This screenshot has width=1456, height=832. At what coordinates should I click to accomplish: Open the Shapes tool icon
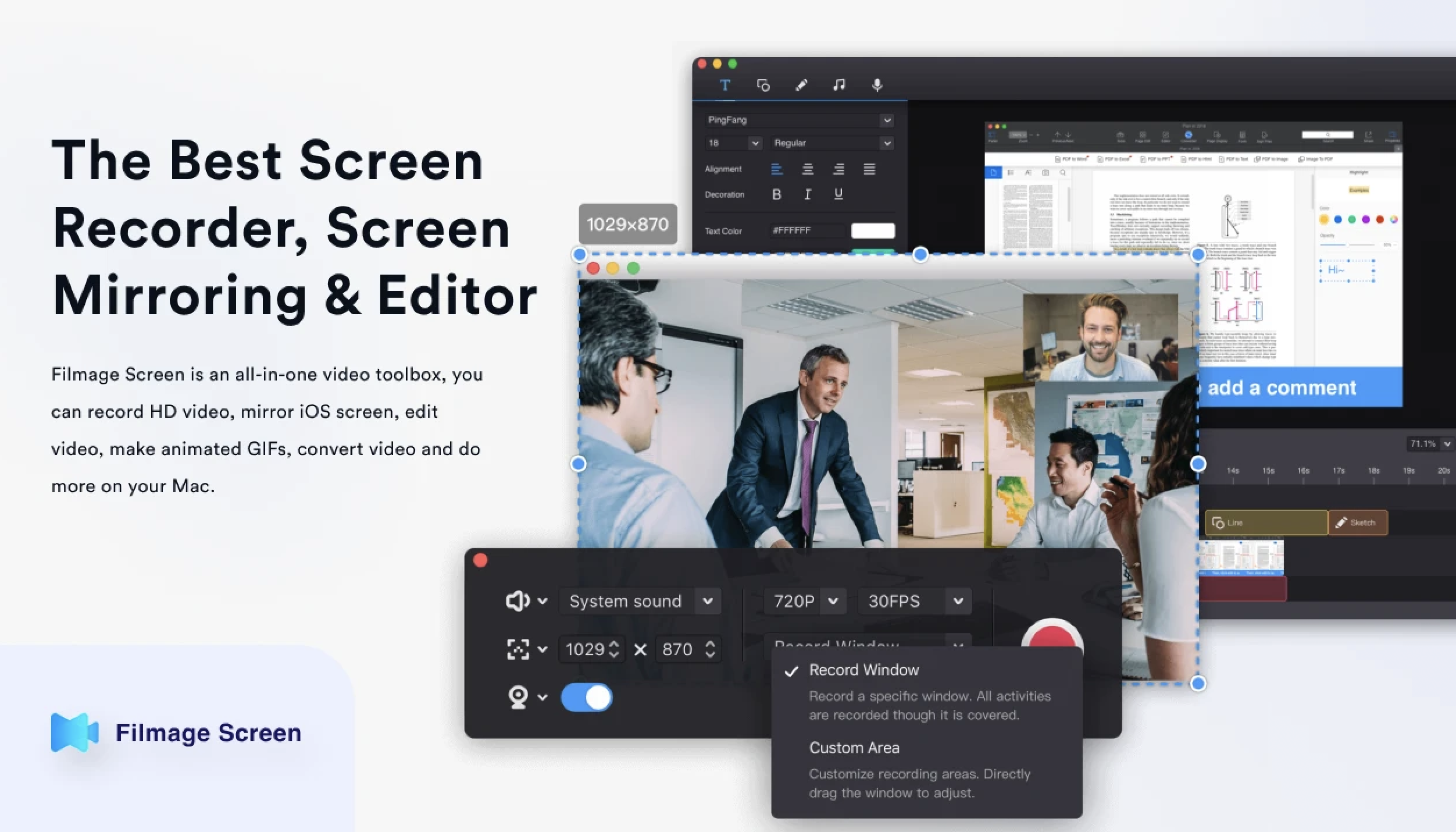coord(763,86)
